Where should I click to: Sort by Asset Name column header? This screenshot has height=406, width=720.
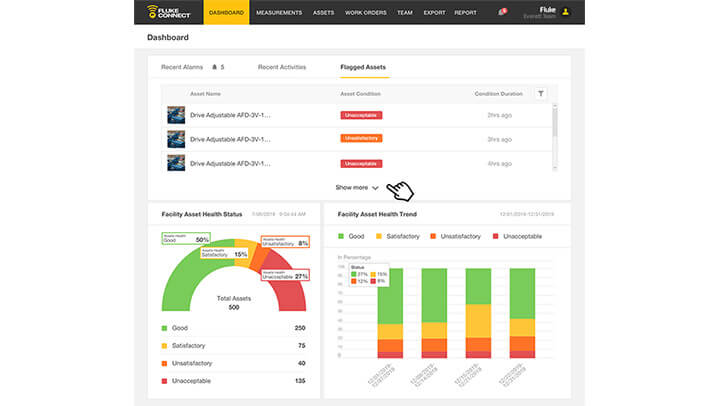click(x=205, y=94)
